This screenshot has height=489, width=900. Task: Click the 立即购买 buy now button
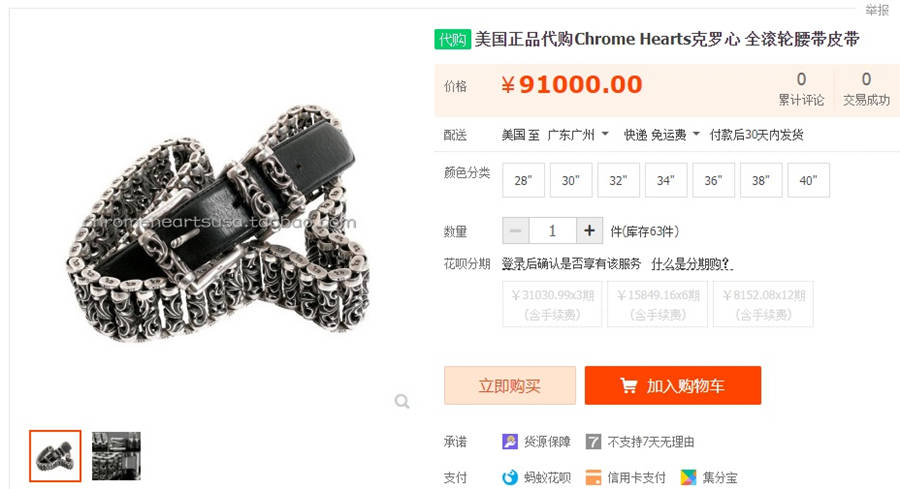pos(510,386)
